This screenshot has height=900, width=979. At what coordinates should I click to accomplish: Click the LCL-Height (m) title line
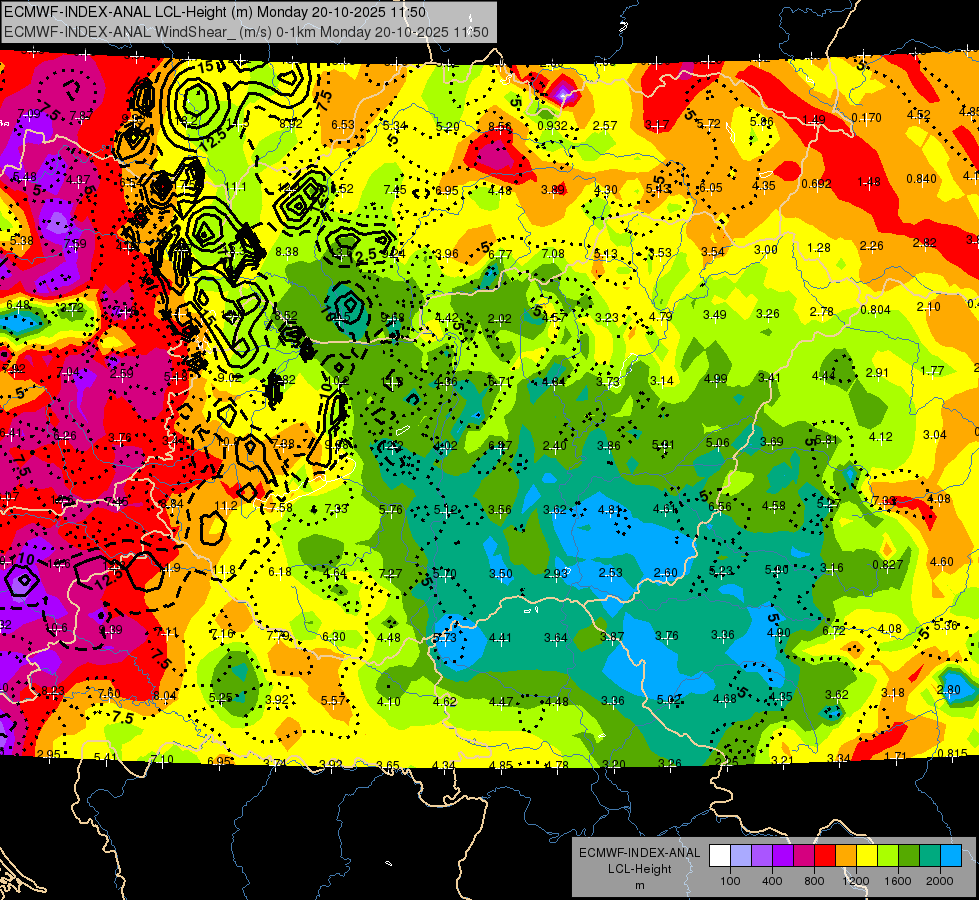(215, 12)
